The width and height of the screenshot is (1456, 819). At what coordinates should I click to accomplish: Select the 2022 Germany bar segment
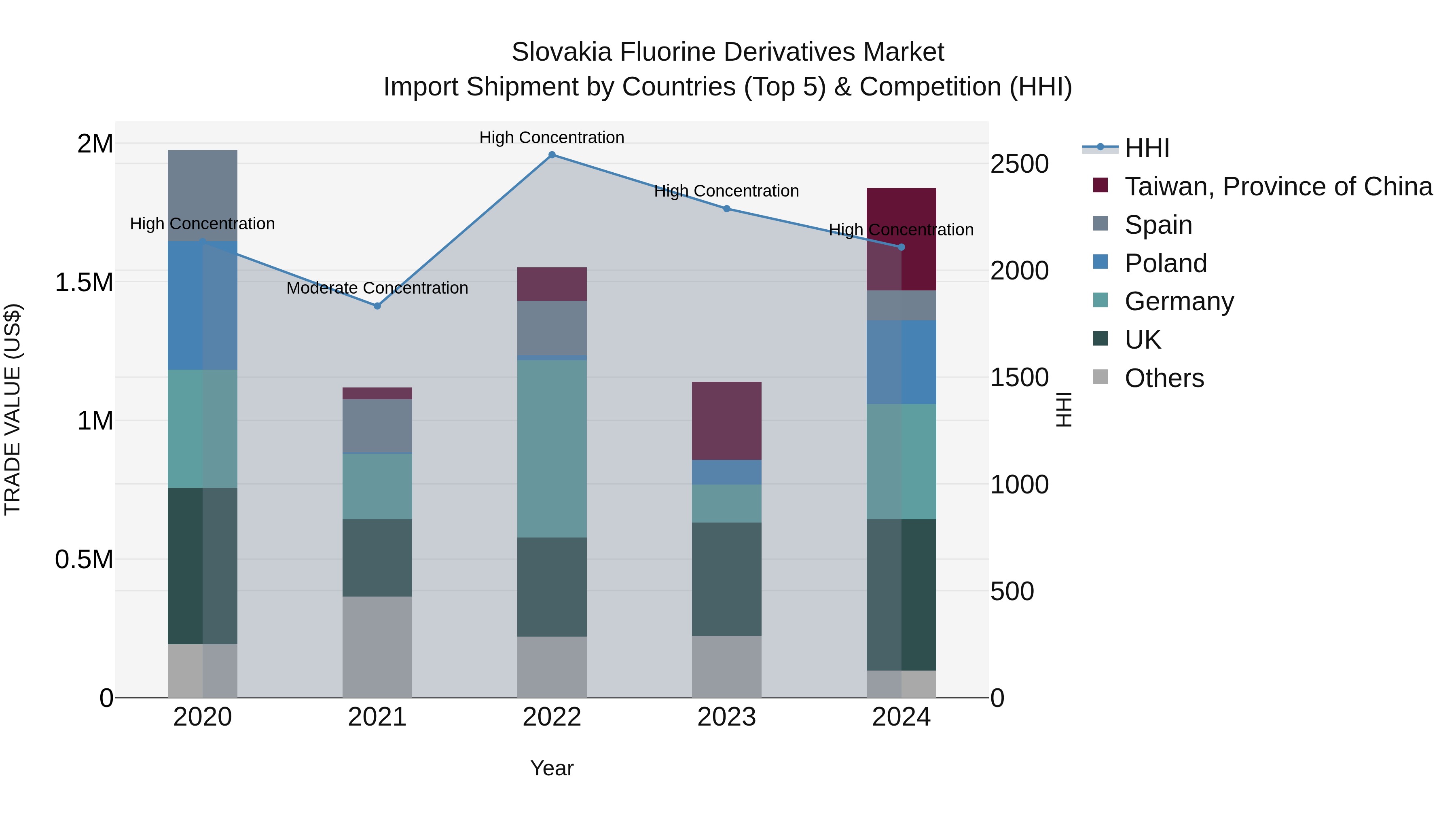[552, 449]
